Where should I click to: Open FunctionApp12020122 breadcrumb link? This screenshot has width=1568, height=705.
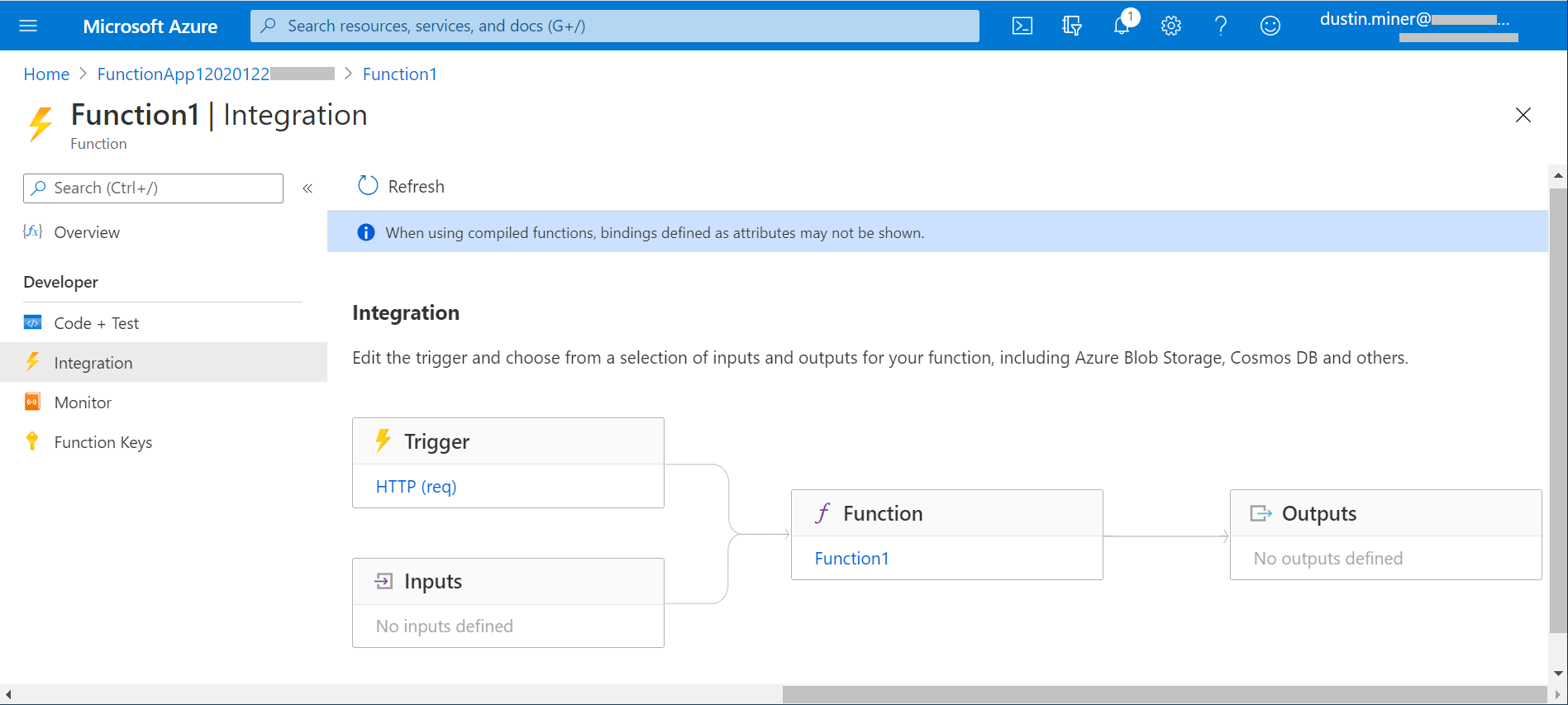(216, 74)
